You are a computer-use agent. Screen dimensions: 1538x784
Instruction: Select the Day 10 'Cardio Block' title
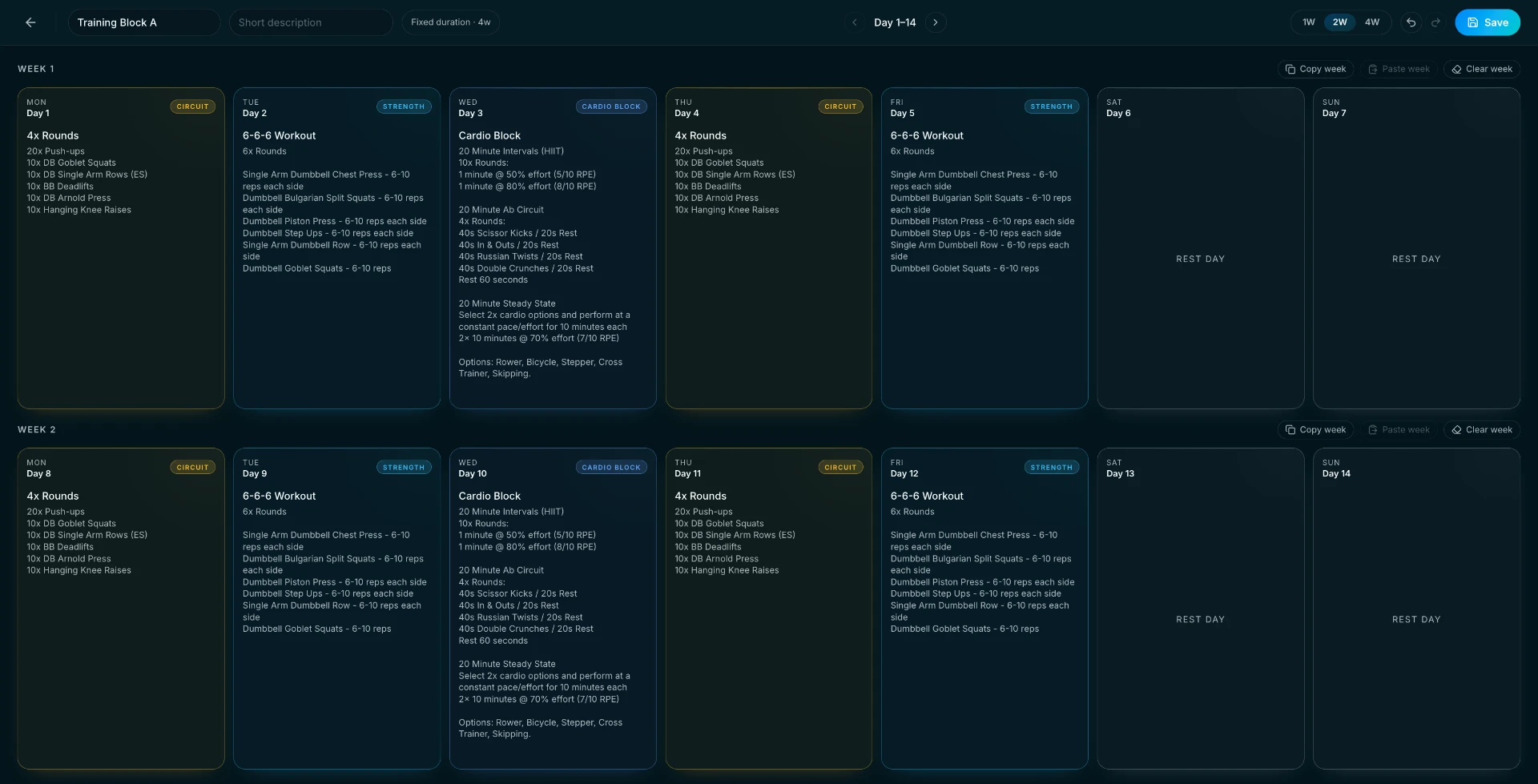[489, 497]
